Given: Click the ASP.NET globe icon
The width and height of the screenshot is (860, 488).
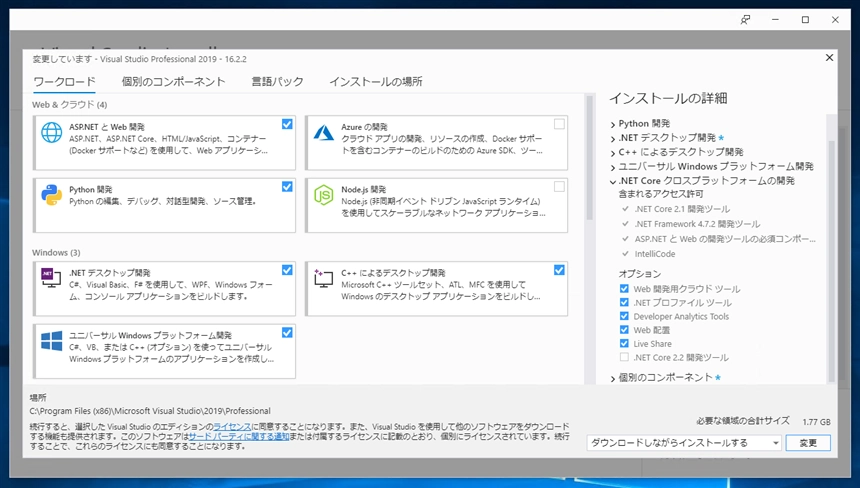Looking at the screenshot, I should 52,133.
